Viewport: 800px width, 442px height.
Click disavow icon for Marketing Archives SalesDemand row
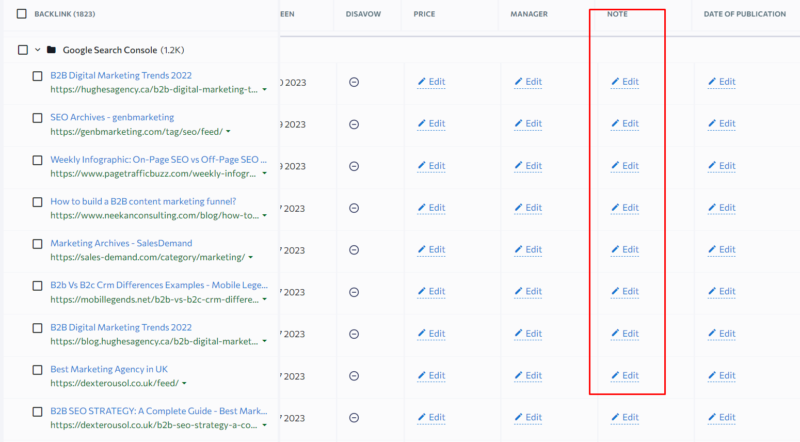tap(354, 250)
